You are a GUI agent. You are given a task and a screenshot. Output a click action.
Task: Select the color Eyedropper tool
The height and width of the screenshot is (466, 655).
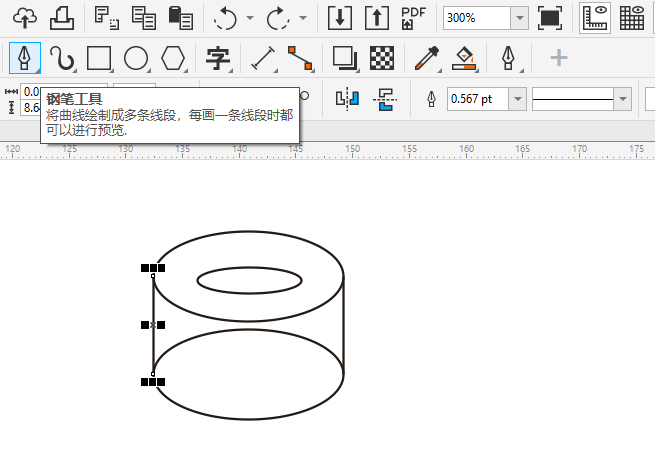427,58
